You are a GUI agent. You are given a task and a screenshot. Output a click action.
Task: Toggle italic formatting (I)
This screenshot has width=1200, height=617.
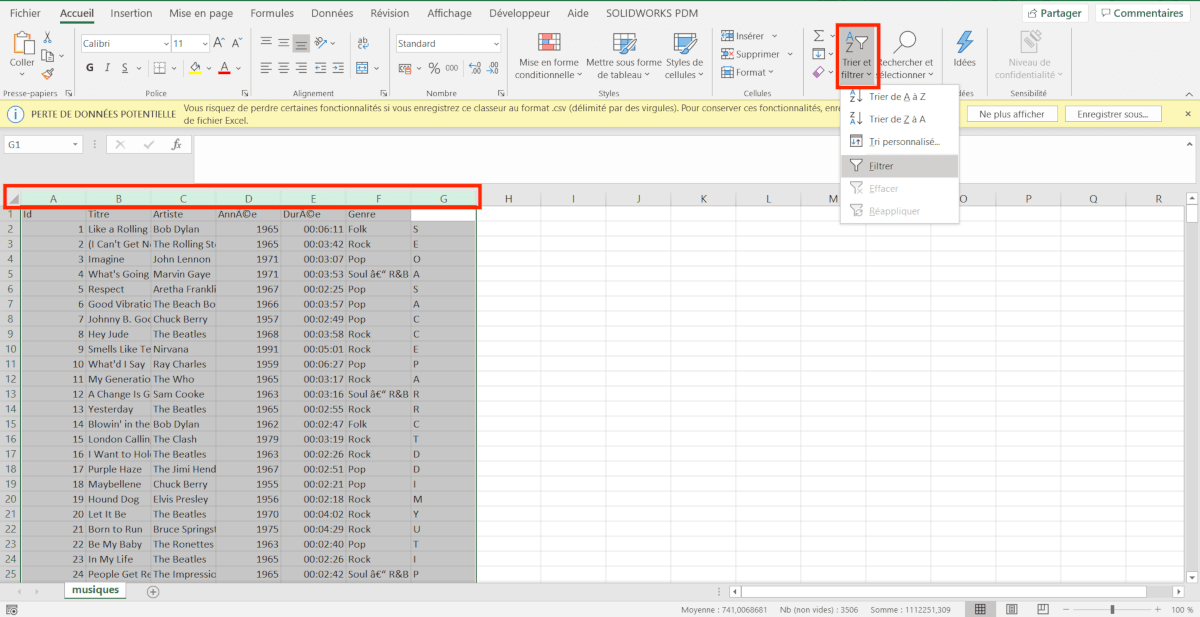pos(106,68)
